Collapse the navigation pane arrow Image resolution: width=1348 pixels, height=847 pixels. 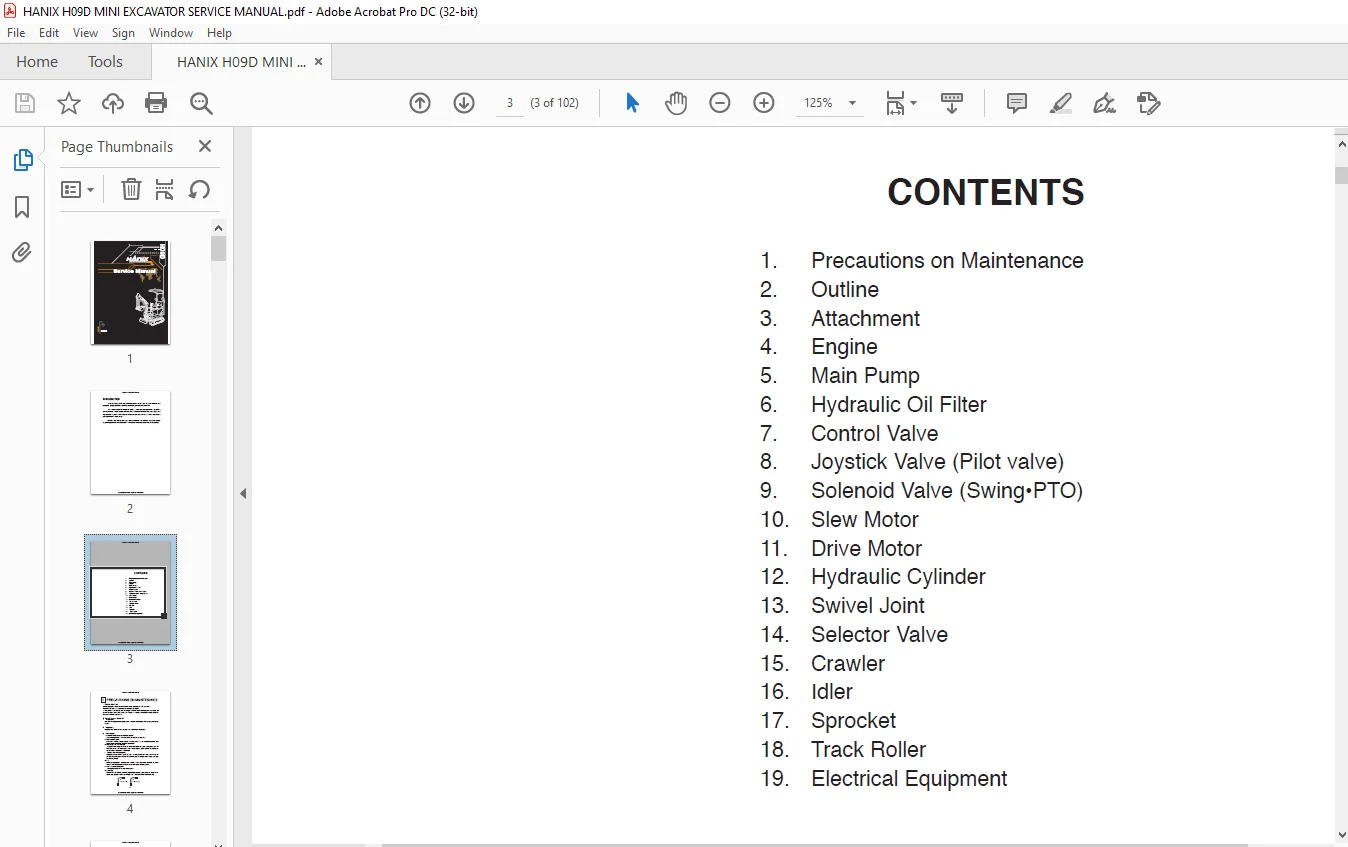243,493
